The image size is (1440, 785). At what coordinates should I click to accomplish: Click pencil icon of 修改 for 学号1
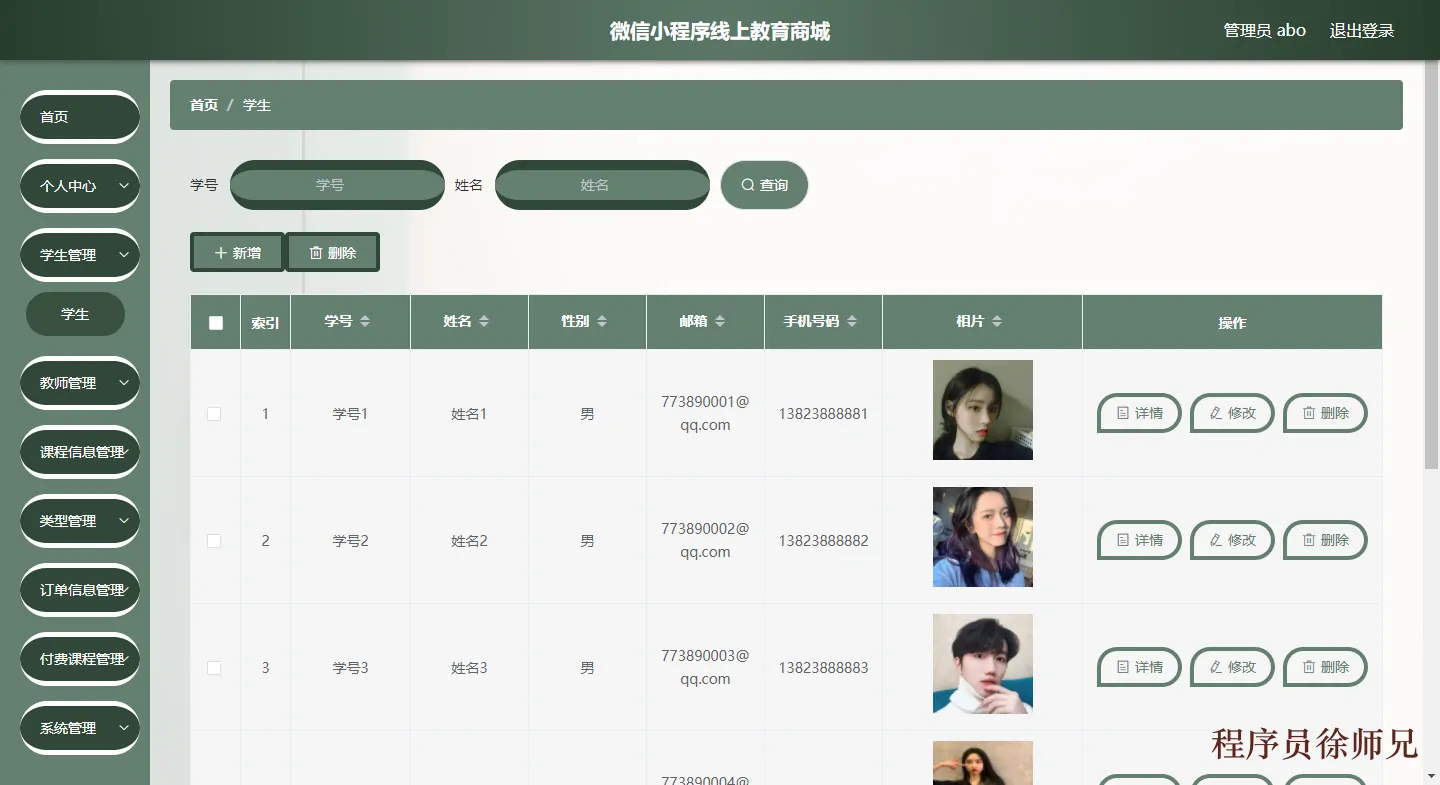1216,413
